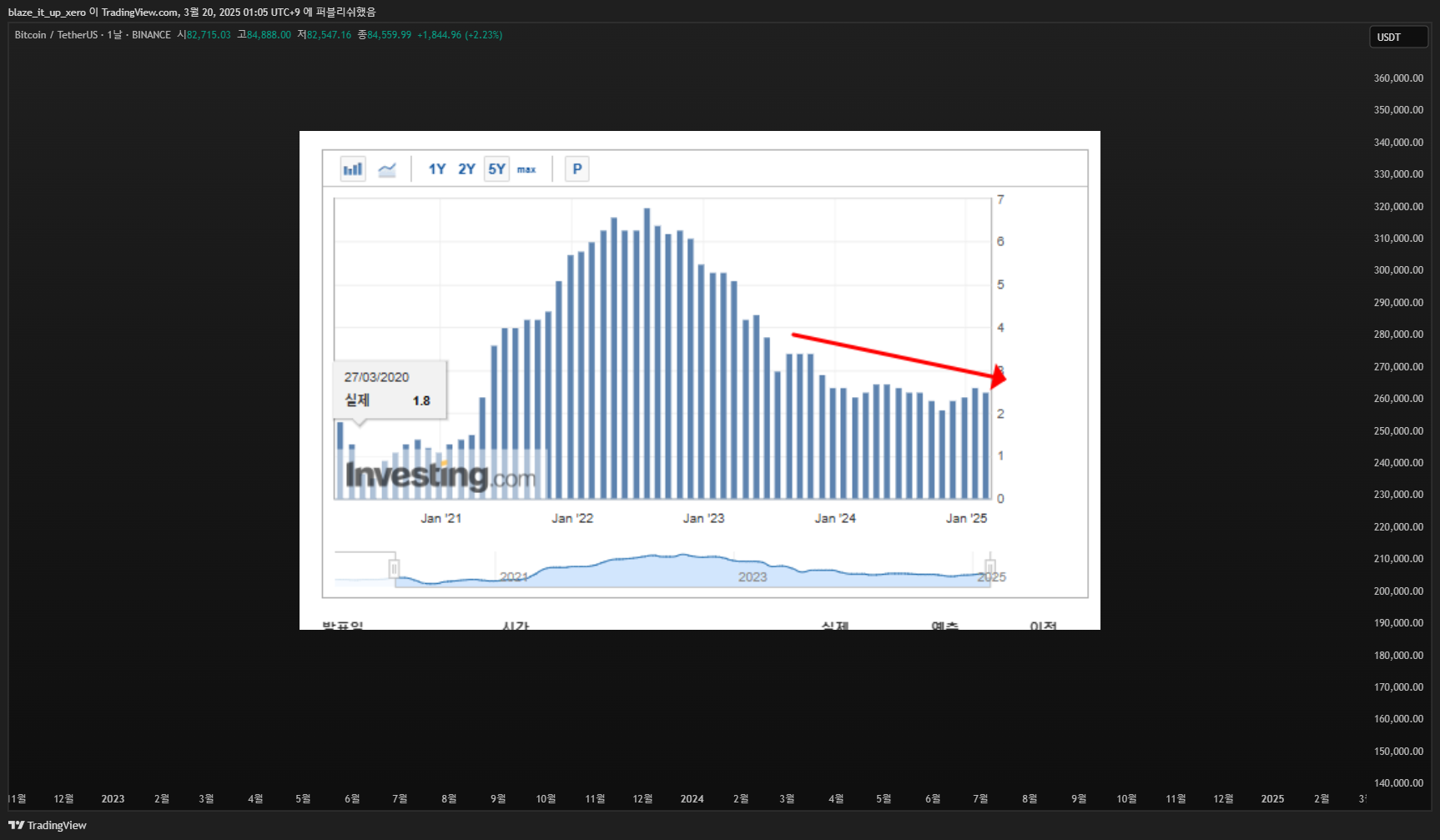
Task: Click the TradingView wordmark in footer
Action: [x=57, y=825]
